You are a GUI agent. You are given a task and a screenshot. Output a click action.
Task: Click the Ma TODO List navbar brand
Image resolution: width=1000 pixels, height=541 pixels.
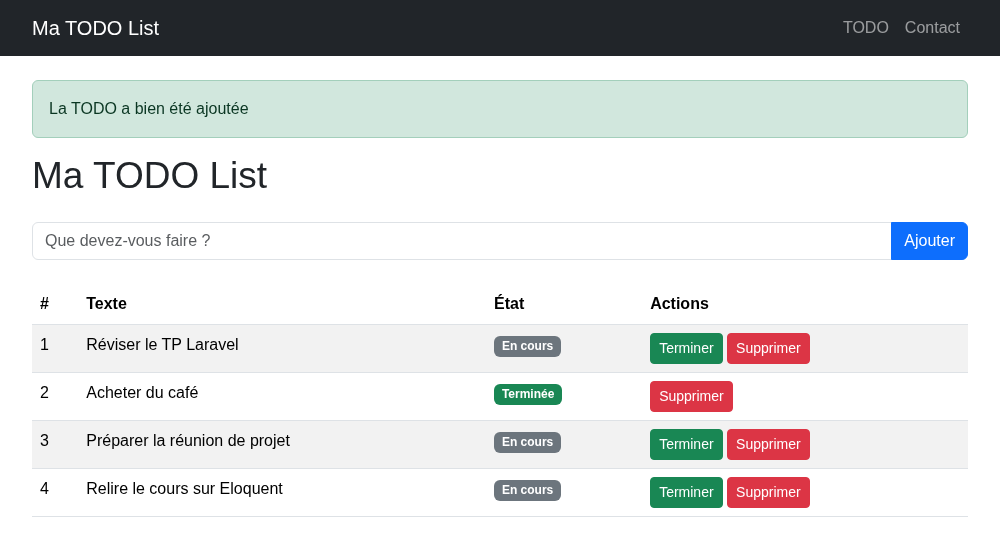(96, 28)
